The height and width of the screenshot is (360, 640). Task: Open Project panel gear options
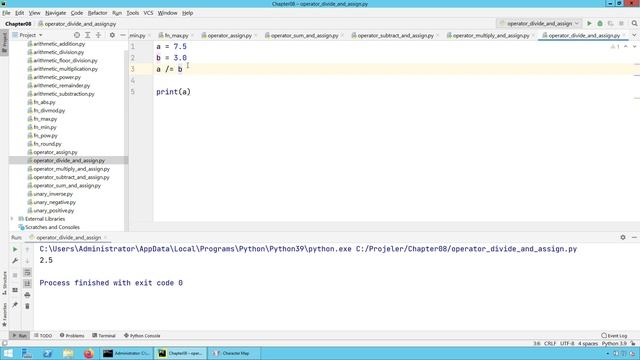tap(112, 35)
